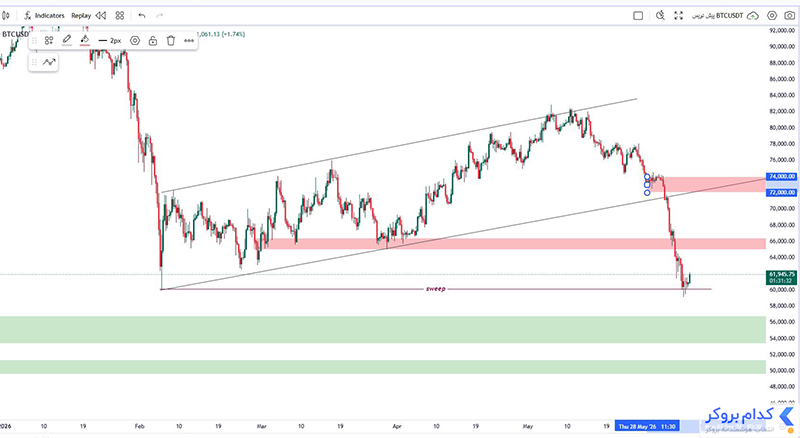Select the chart layout square icon

[x=638, y=16]
